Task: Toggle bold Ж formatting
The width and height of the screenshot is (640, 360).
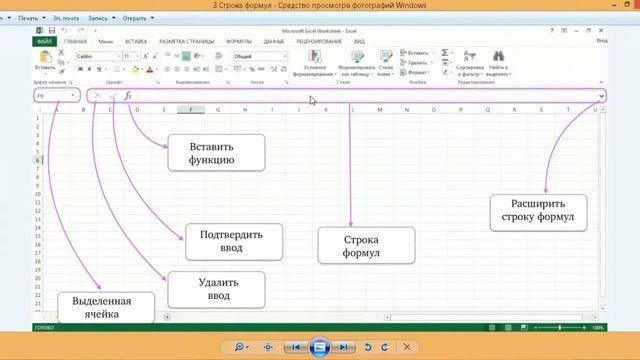Action: tap(80, 69)
